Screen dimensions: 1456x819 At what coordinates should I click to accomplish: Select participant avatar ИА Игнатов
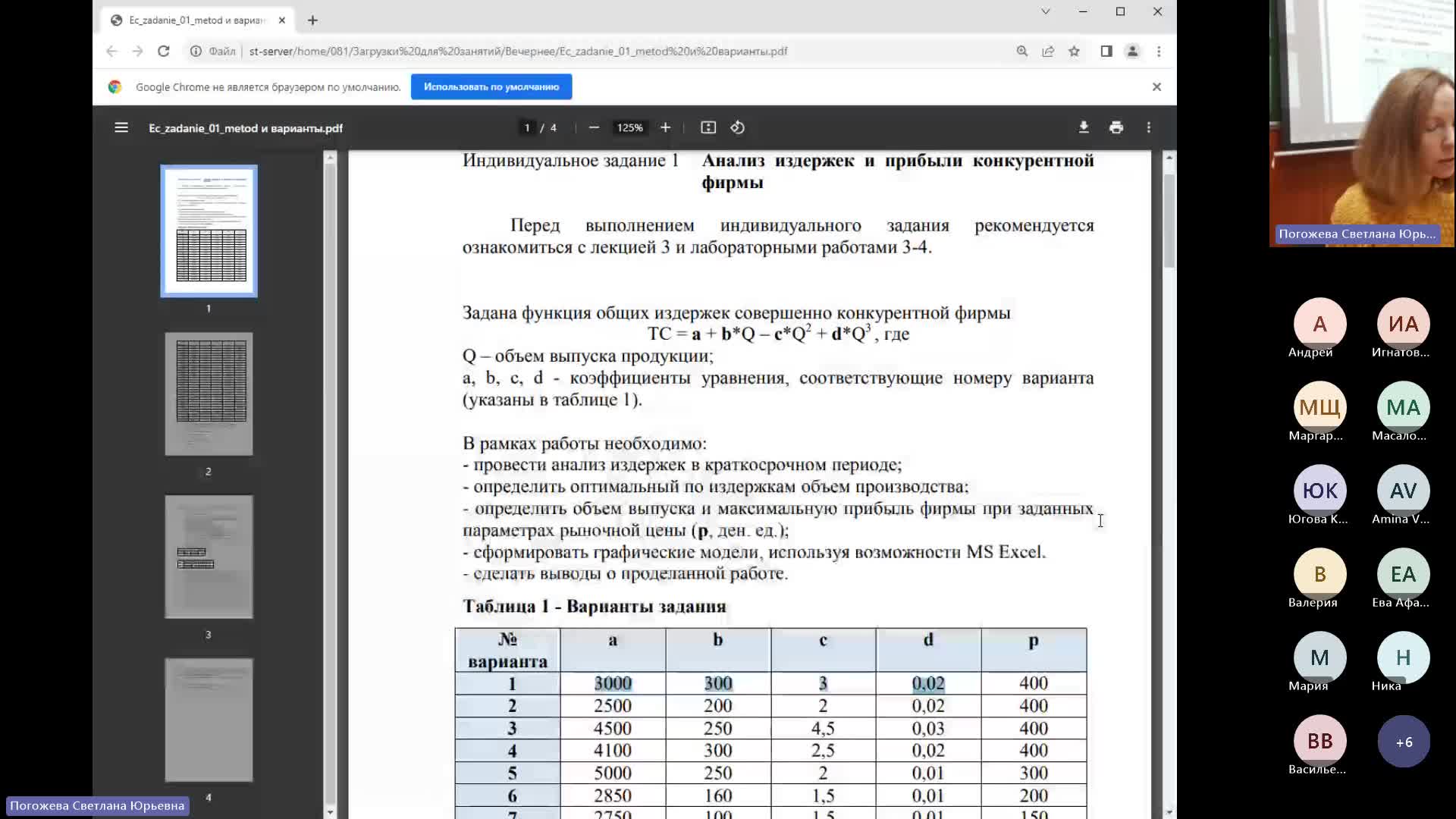[1403, 324]
